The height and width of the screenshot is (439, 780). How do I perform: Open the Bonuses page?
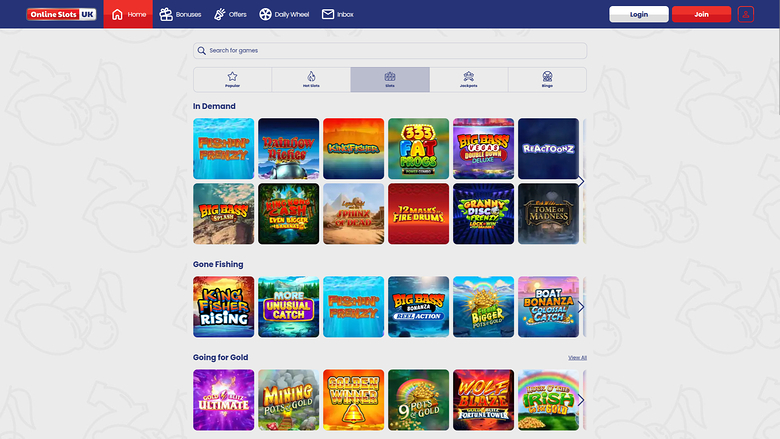tap(181, 14)
